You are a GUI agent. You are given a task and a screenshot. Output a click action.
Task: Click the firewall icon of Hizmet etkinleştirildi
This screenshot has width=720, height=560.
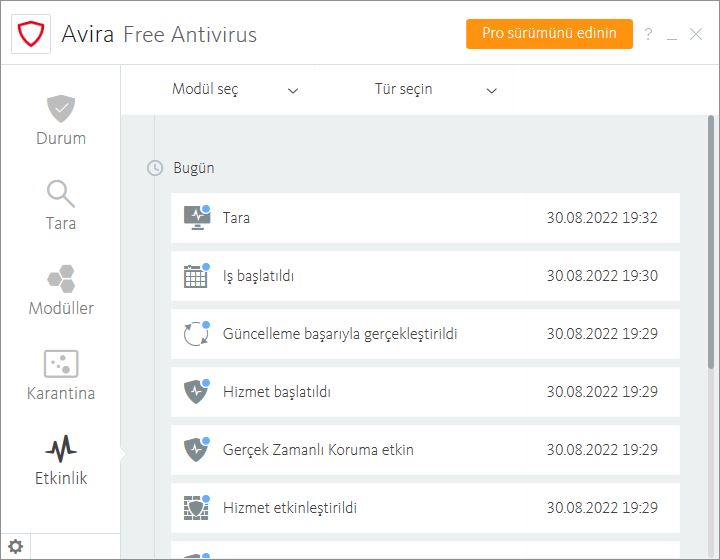click(196, 508)
